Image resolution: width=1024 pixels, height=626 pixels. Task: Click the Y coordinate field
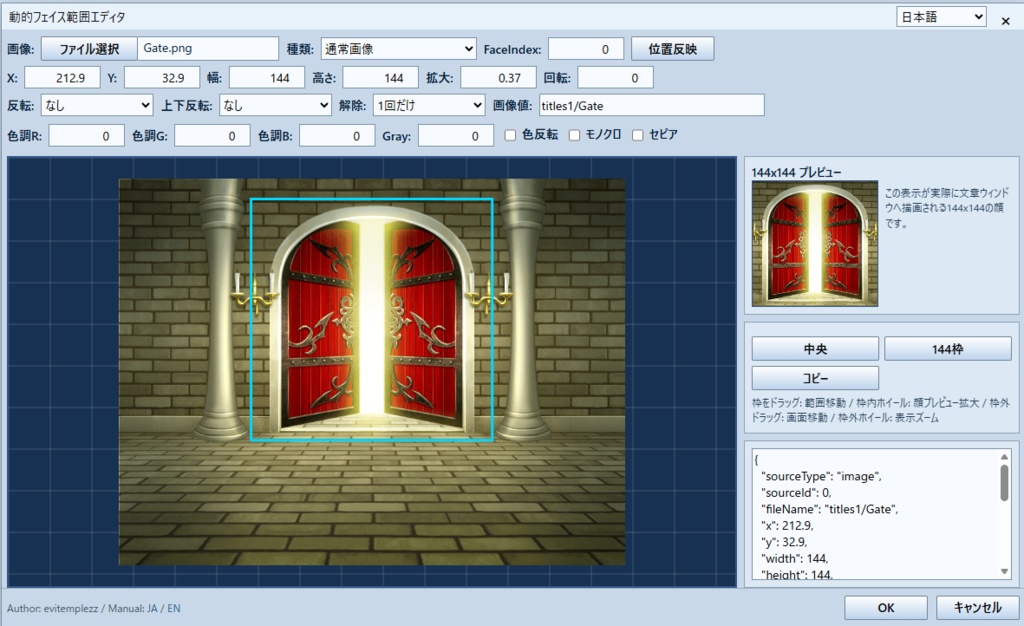pyautogui.click(x=162, y=78)
